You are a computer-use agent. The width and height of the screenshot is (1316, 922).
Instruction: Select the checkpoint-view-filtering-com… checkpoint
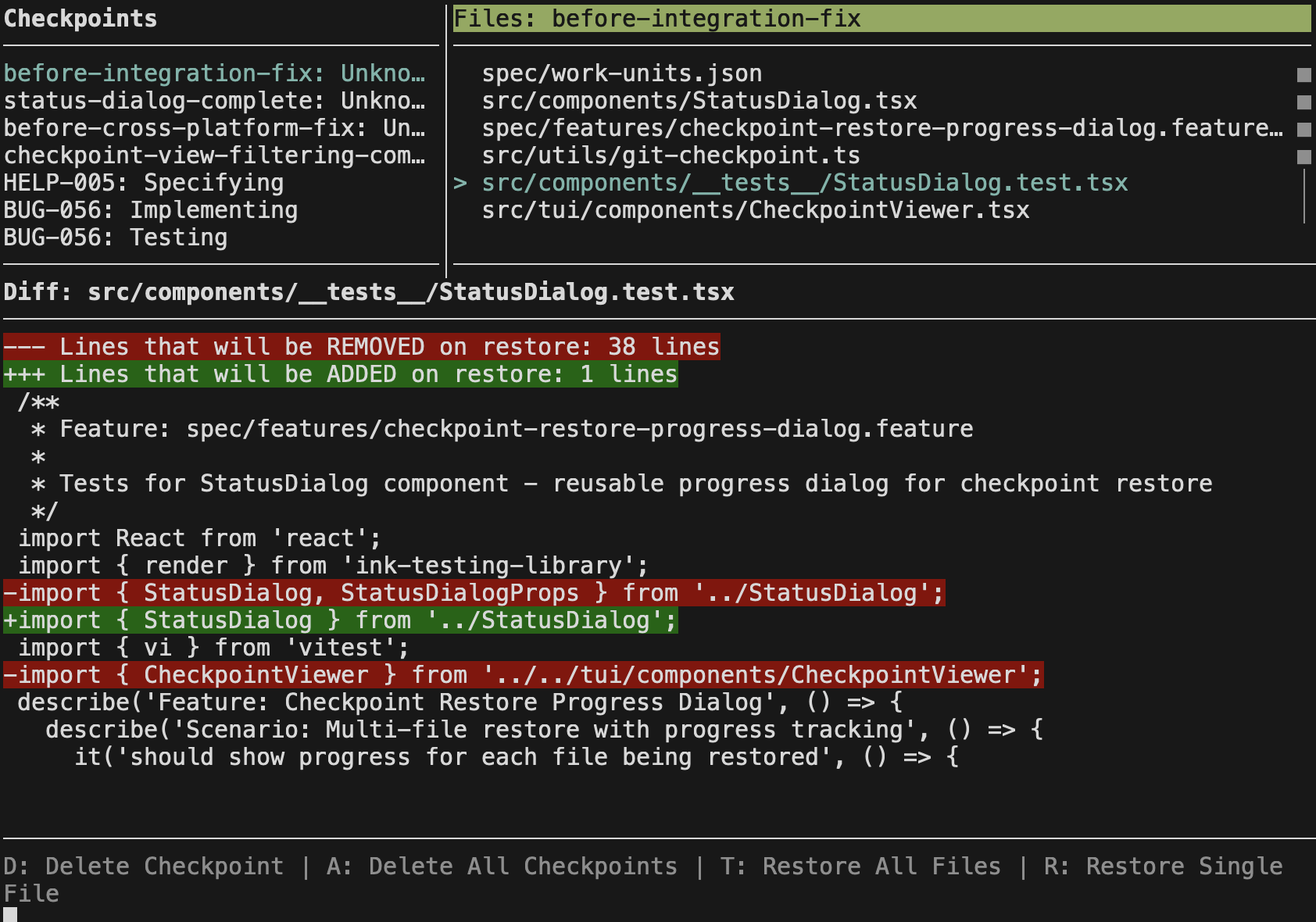[214, 155]
